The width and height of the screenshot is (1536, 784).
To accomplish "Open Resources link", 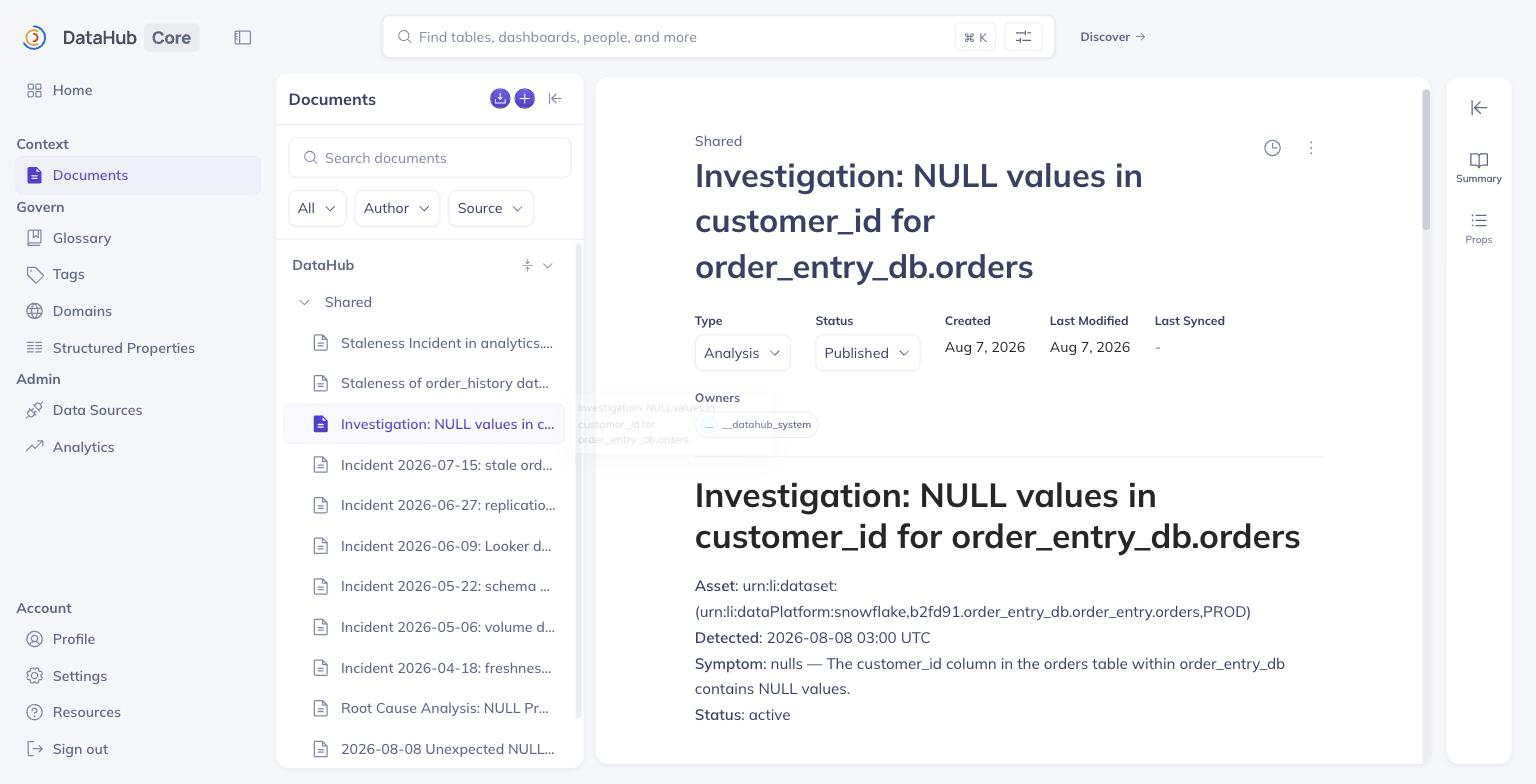I will click(x=138, y=712).
